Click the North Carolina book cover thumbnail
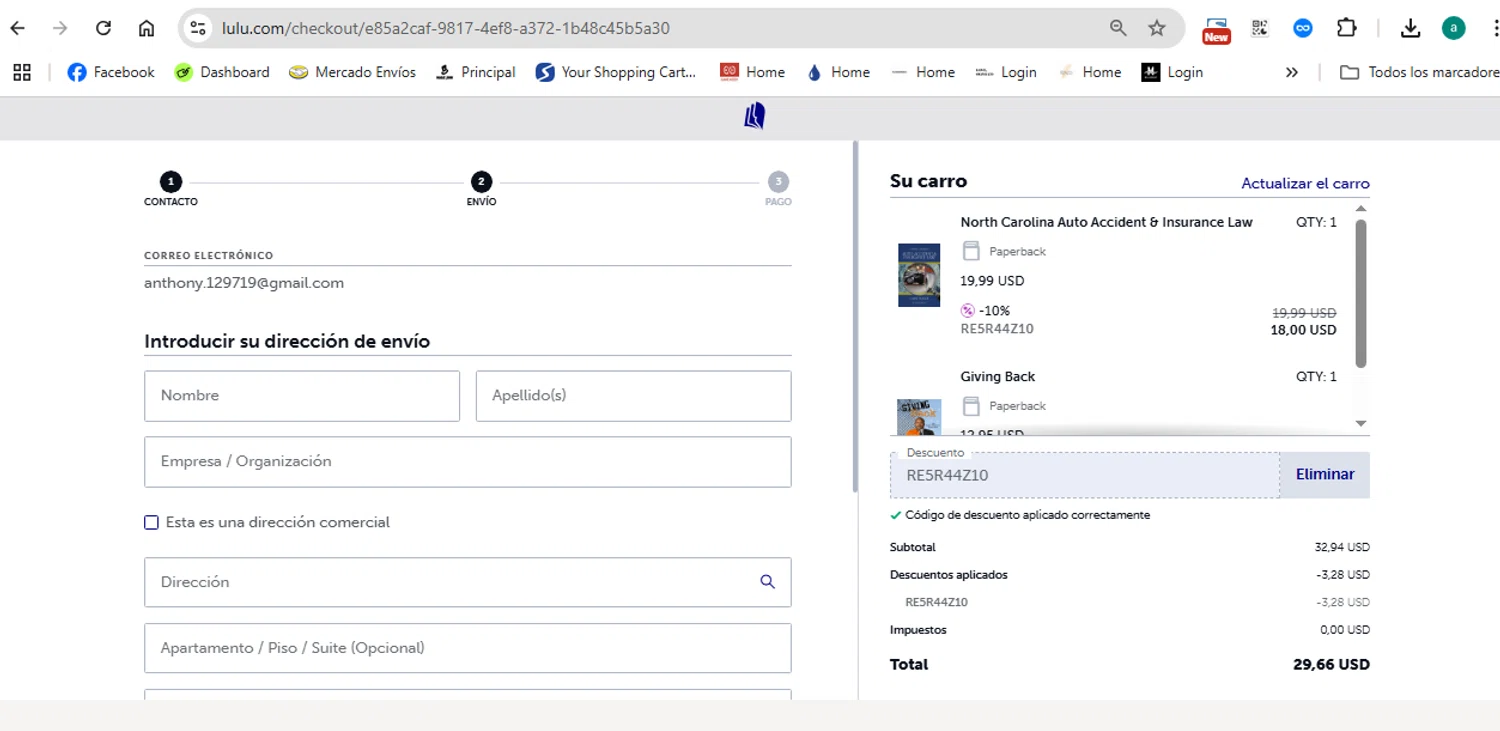This screenshot has height=731, width=1500. coord(919,275)
